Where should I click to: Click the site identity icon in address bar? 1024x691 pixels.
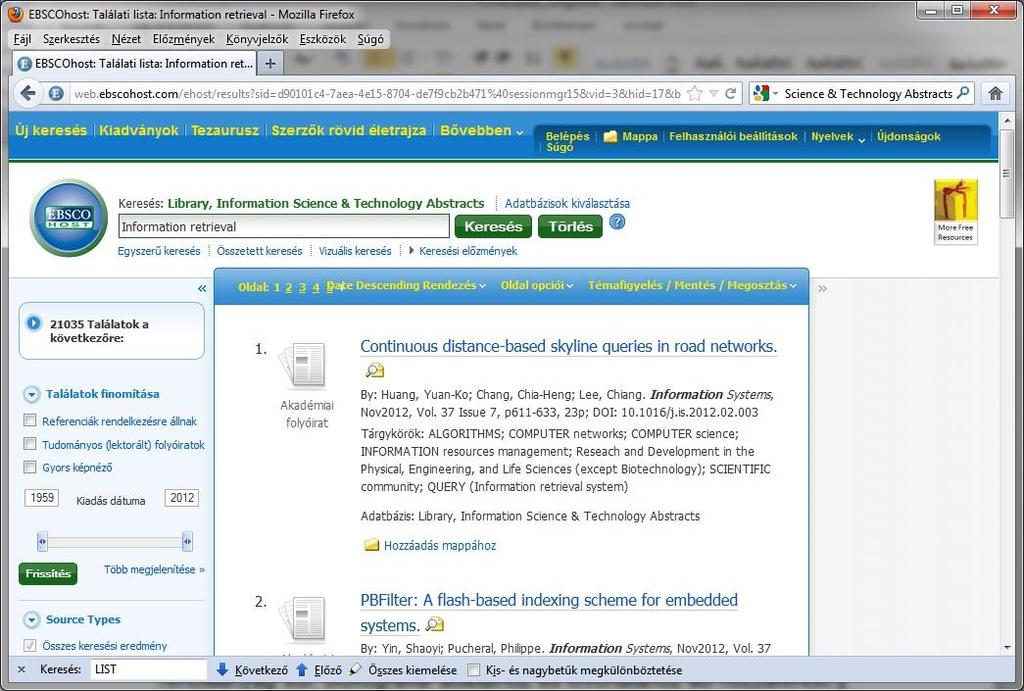point(56,93)
